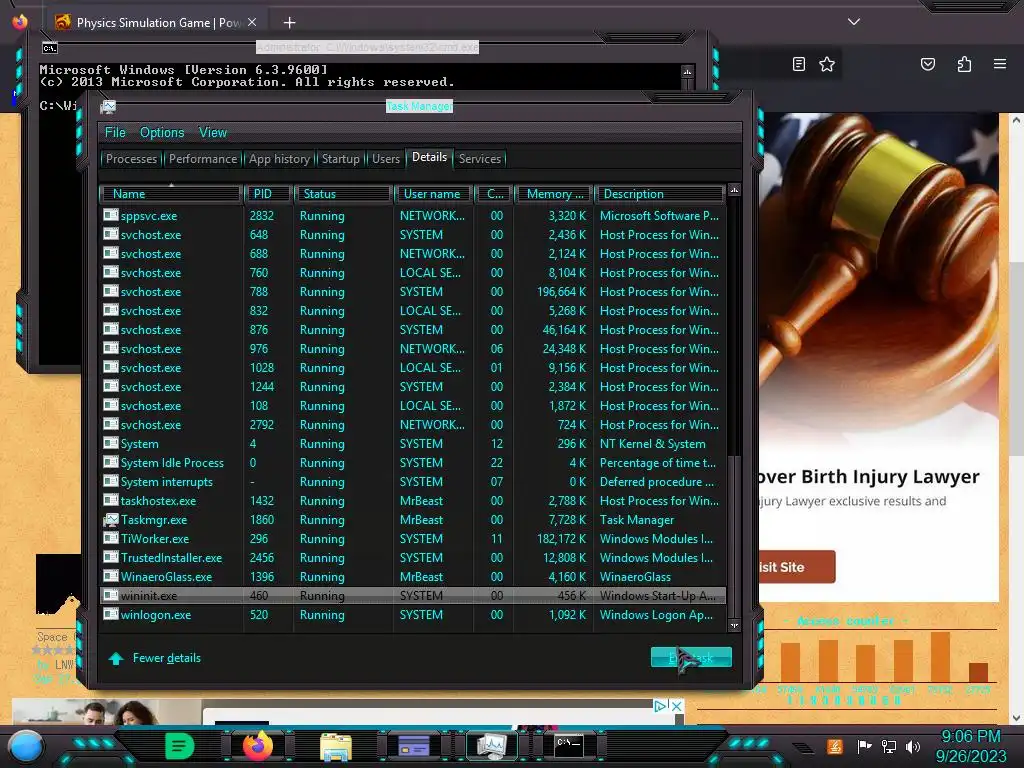Open a new Firefox tab
This screenshot has width=1024, height=768.
coord(289,23)
